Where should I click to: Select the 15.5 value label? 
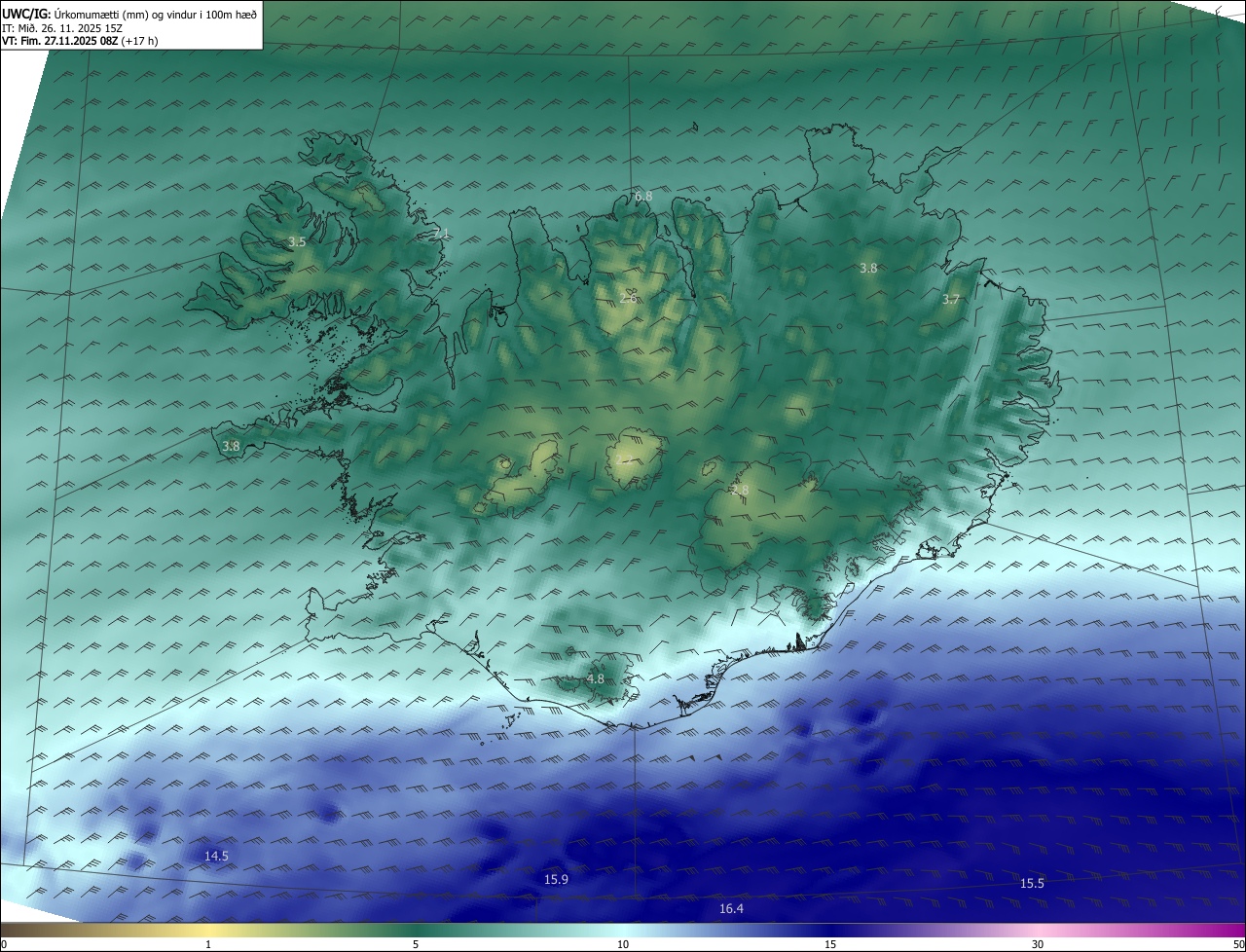1032,884
